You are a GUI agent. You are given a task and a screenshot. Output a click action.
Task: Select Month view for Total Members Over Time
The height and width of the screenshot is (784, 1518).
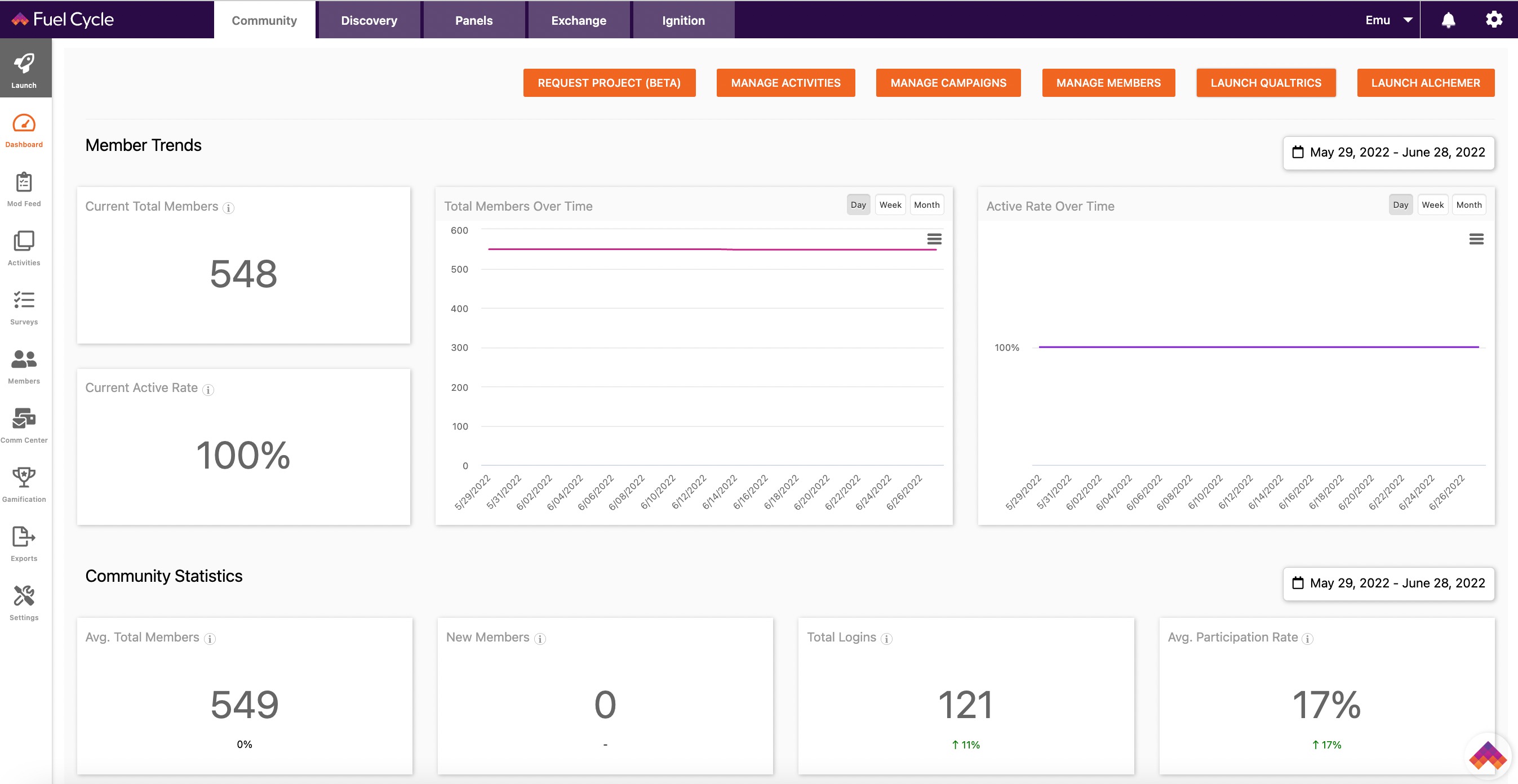[927, 205]
